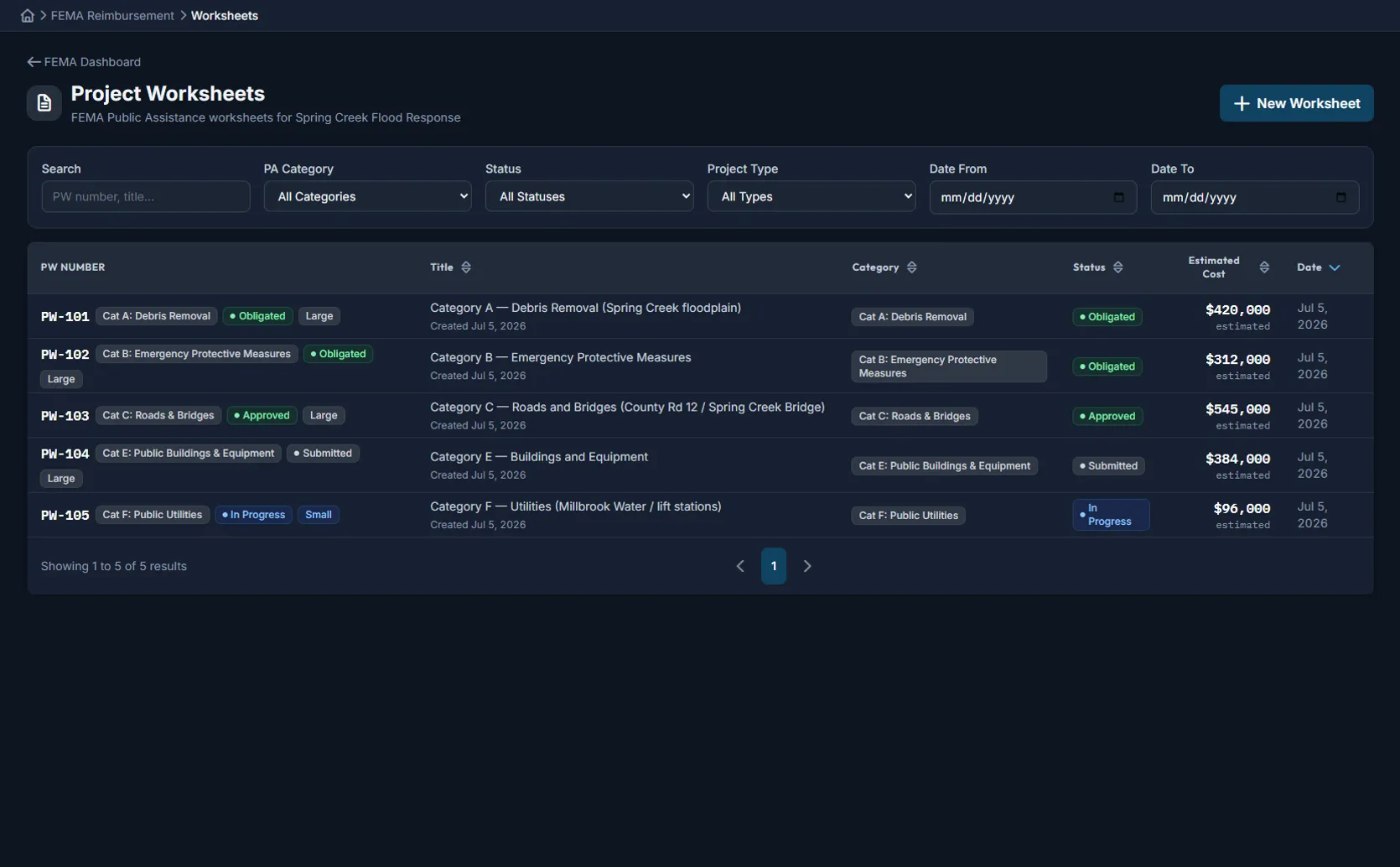Open the PA Category dropdown
This screenshot has width=1400, height=867.
click(x=367, y=197)
